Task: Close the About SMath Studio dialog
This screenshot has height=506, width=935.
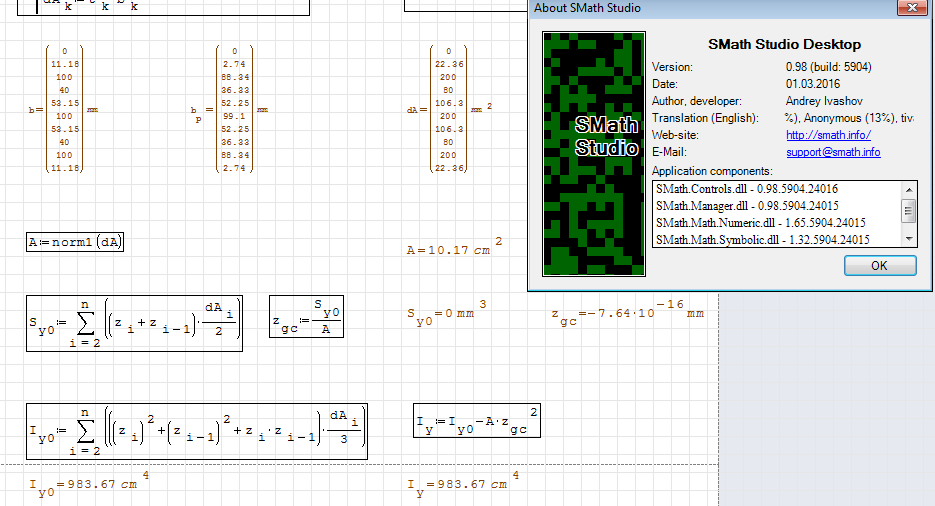Action: pos(910,8)
